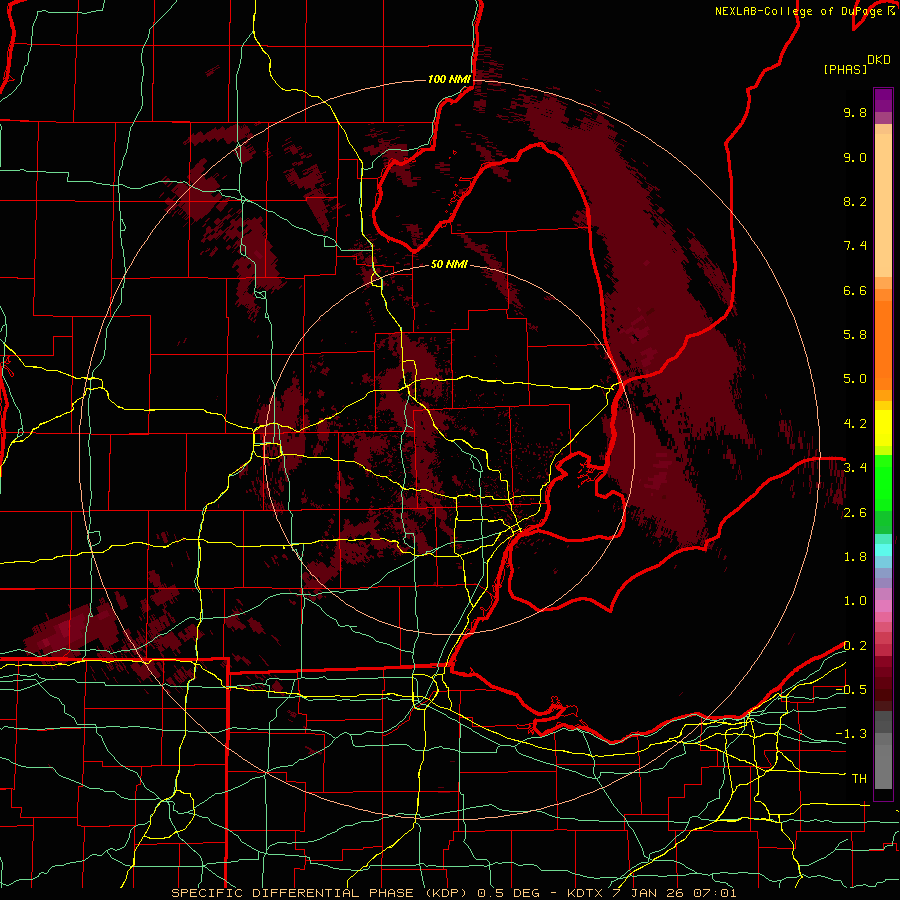This screenshot has width=900, height=900.
Task: Click the 8.2 scale value
Action: tap(855, 201)
